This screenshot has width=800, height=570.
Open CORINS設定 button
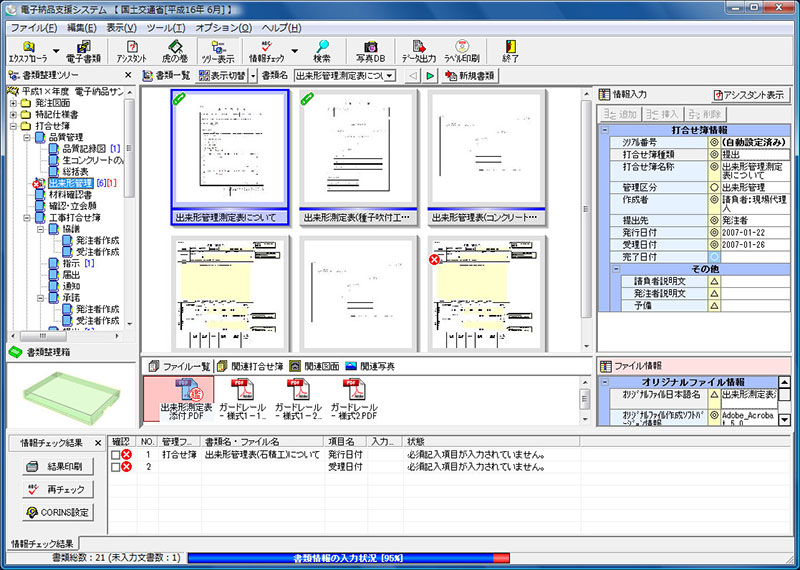(58, 512)
